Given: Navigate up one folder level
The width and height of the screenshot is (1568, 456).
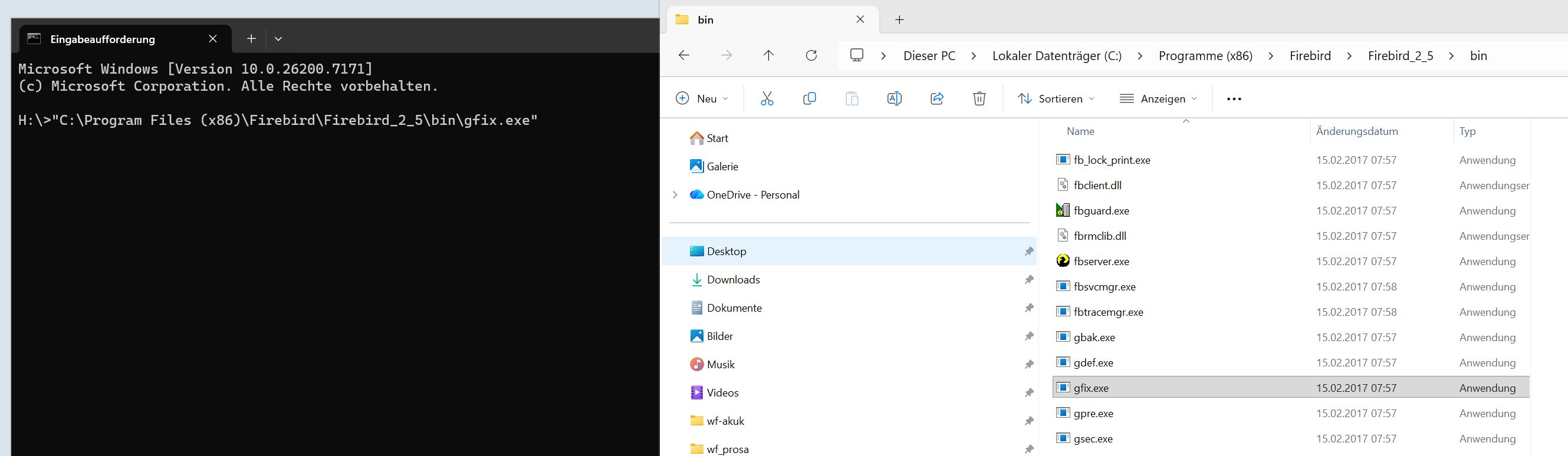Looking at the screenshot, I should [x=768, y=56].
